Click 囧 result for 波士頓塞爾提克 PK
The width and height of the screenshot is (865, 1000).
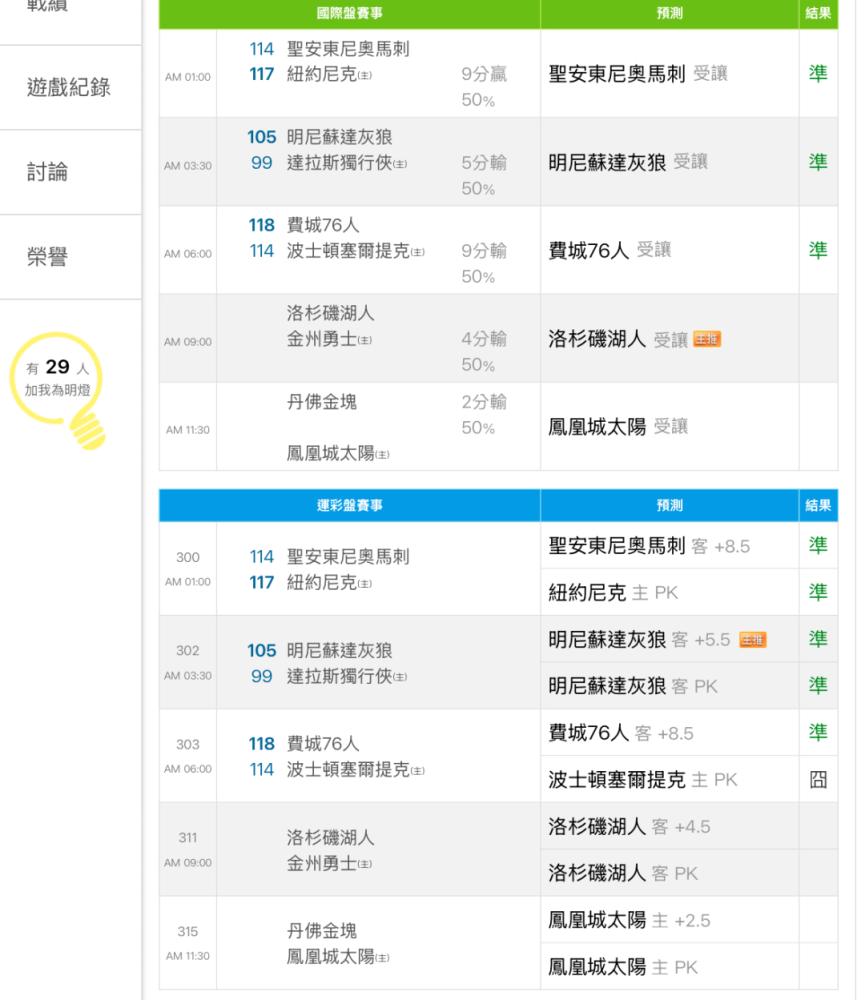click(x=818, y=779)
